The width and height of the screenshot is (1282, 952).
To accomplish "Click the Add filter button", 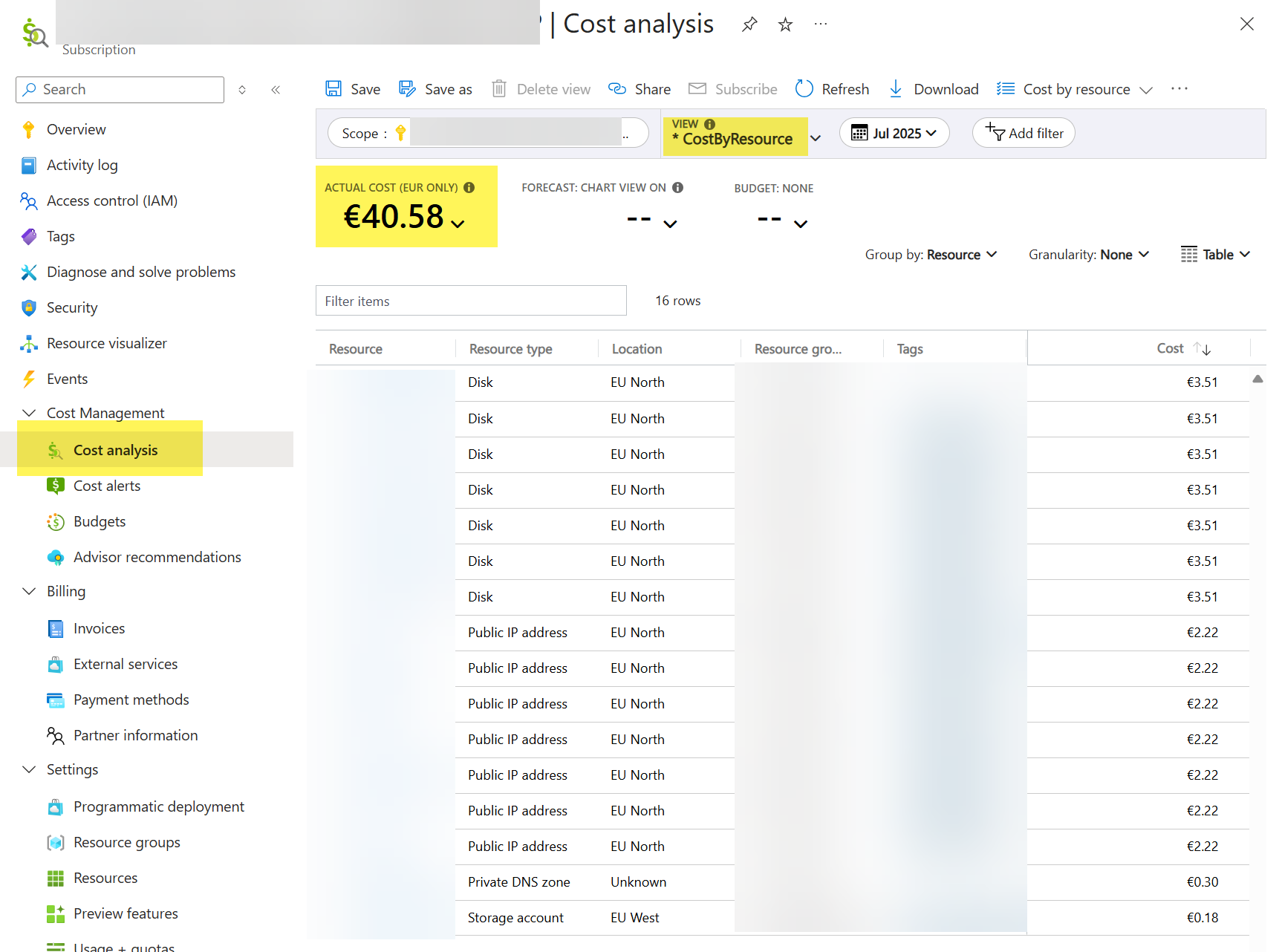I will 1024,133.
